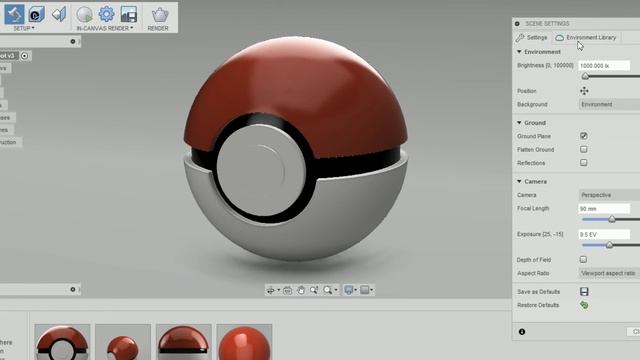Start In-Canvas Render with play sphere
Screen dimensions: 640x360
point(84,15)
